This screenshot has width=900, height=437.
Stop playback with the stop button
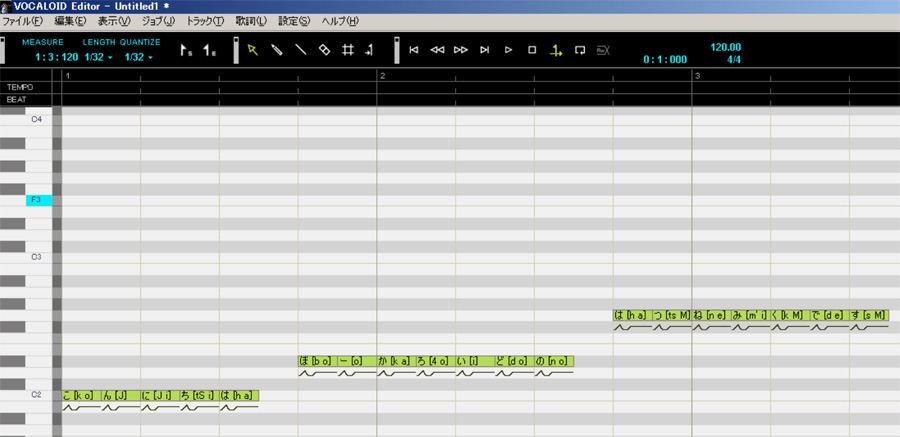click(x=532, y=50)
